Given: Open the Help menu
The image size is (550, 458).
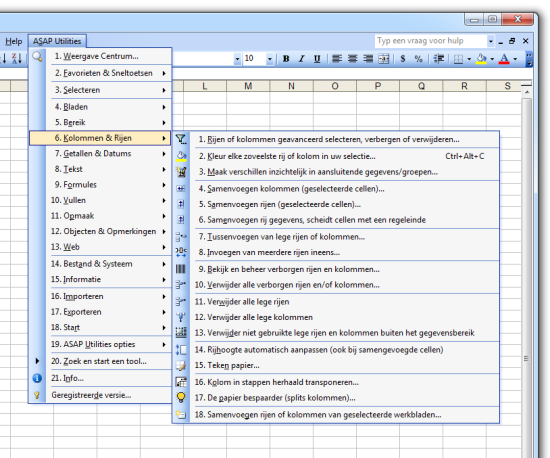Looking at the screenshot, I should [x=13, y=41].
